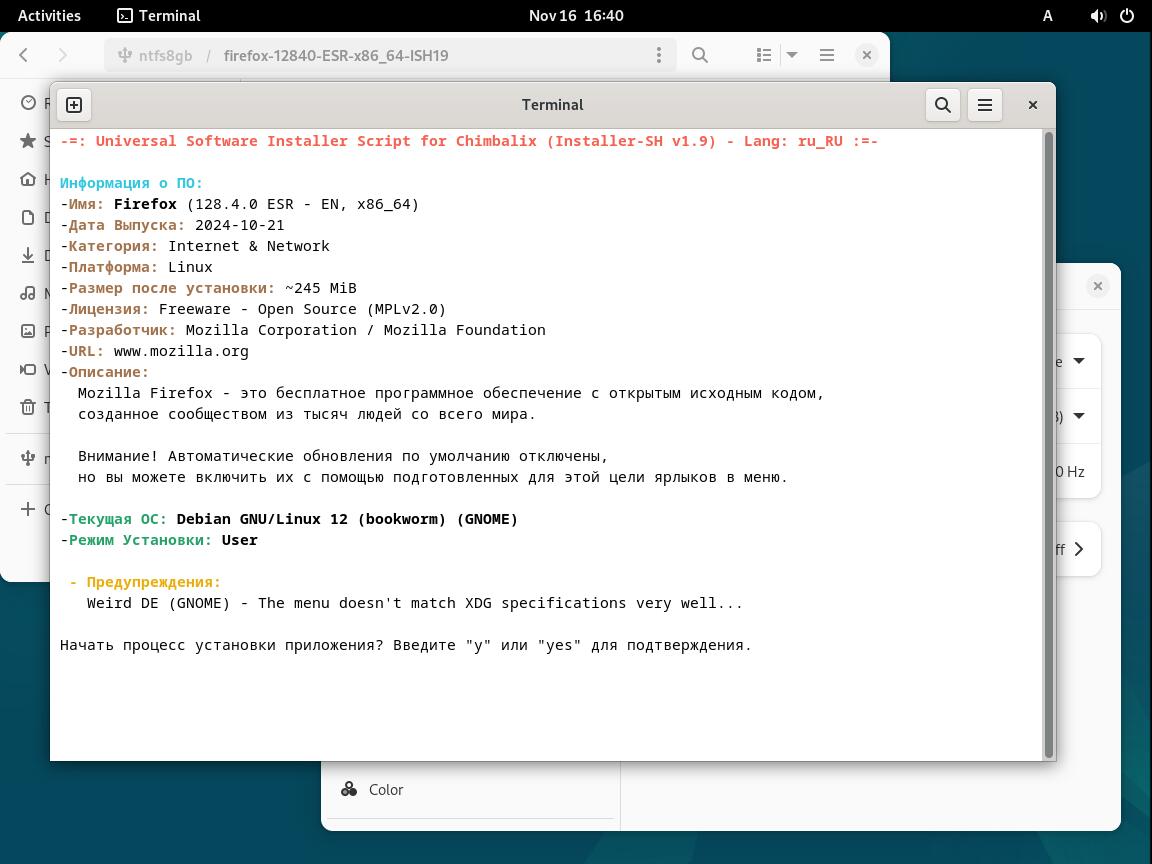Open the Terminal hamburger menu
Screen dimensions: 1152x864
[x=985, y=105]
